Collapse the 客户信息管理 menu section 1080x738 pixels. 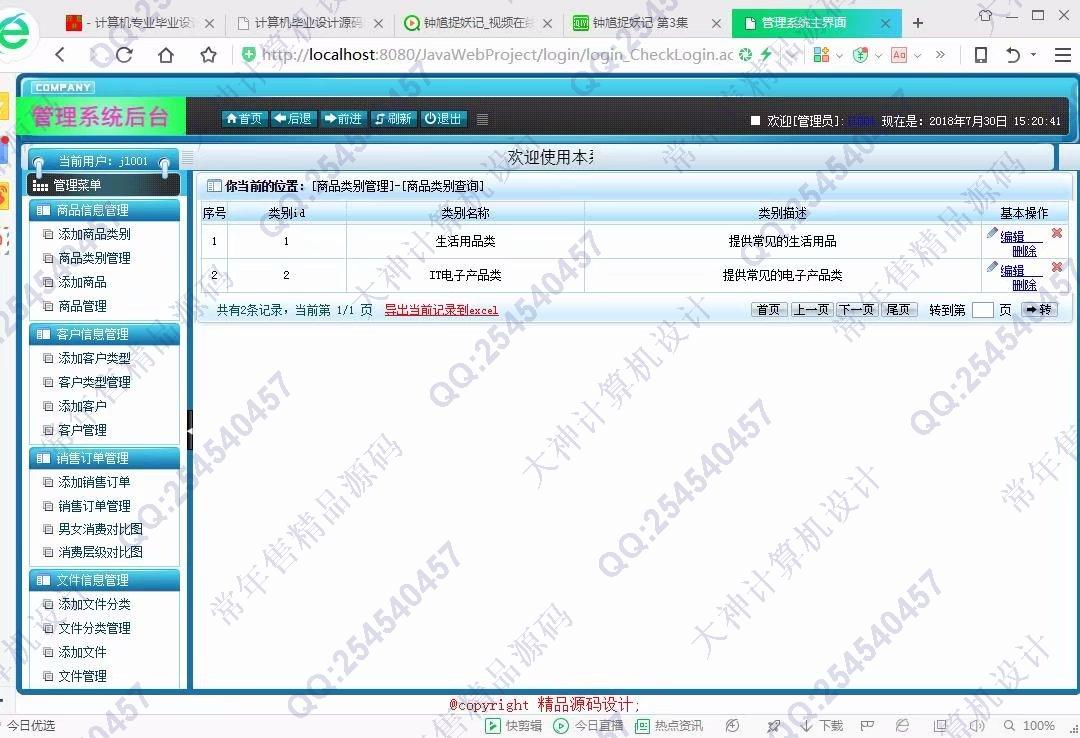[x=104, y=334]
